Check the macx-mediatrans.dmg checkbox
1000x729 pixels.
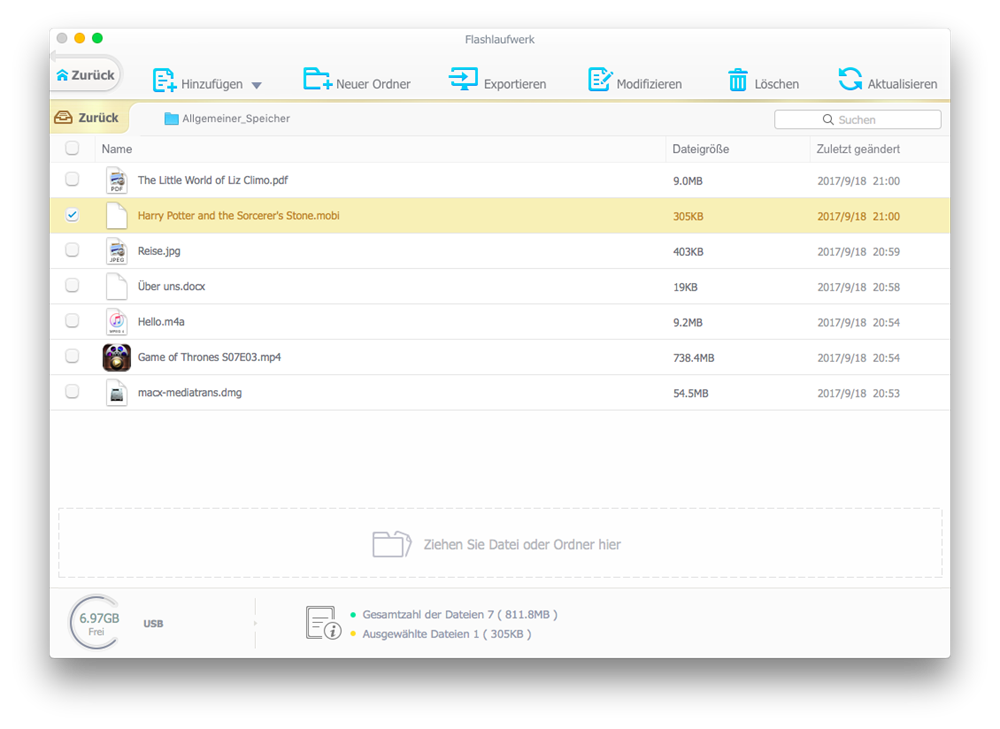72,392
